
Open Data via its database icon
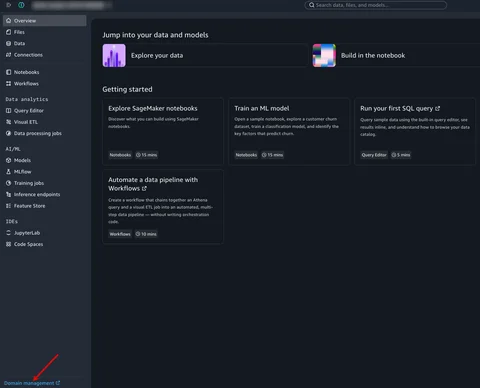[x=9, y=43]
